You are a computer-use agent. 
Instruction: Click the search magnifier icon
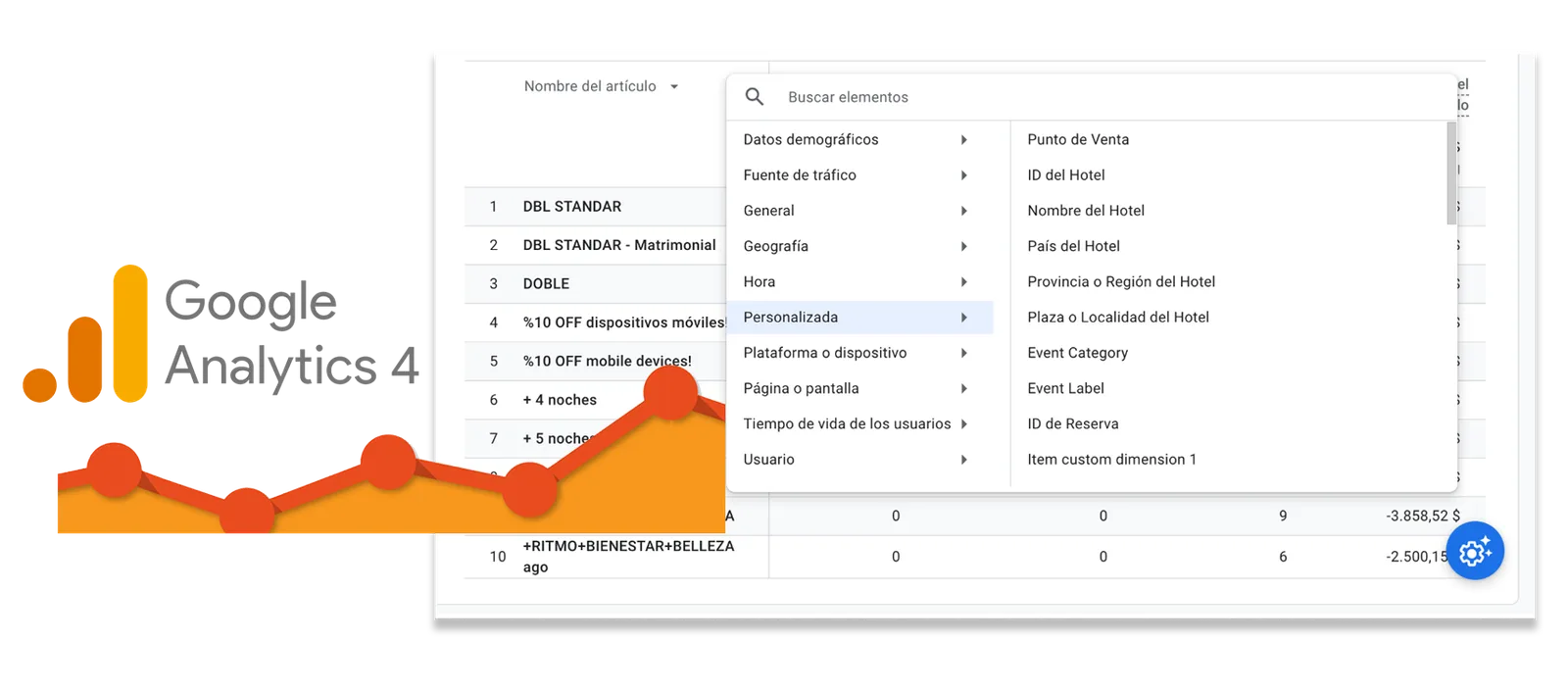click(x=755, y=96)
